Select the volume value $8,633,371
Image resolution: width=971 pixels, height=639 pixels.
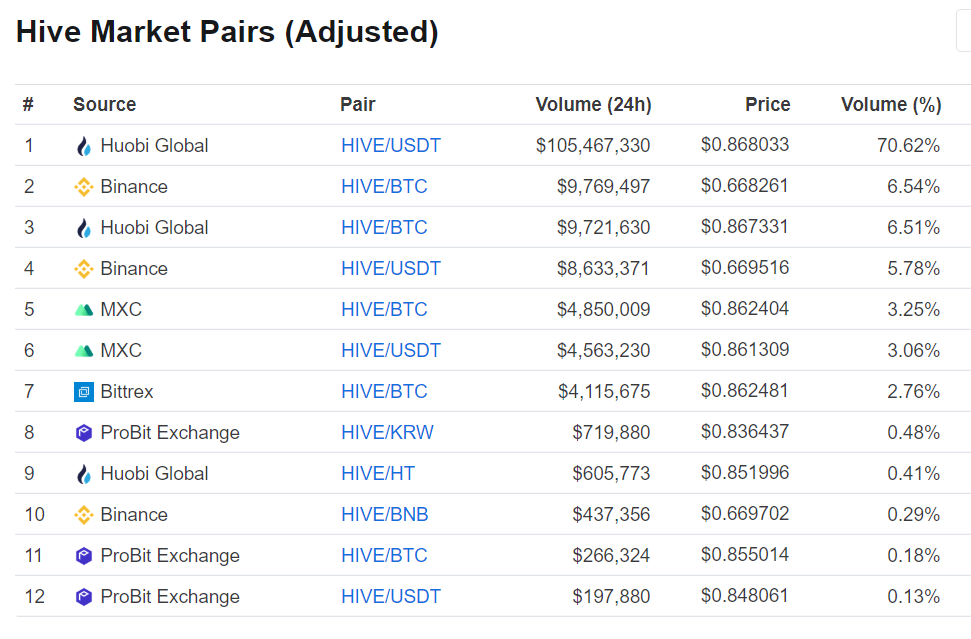click(x=603, y=268)
